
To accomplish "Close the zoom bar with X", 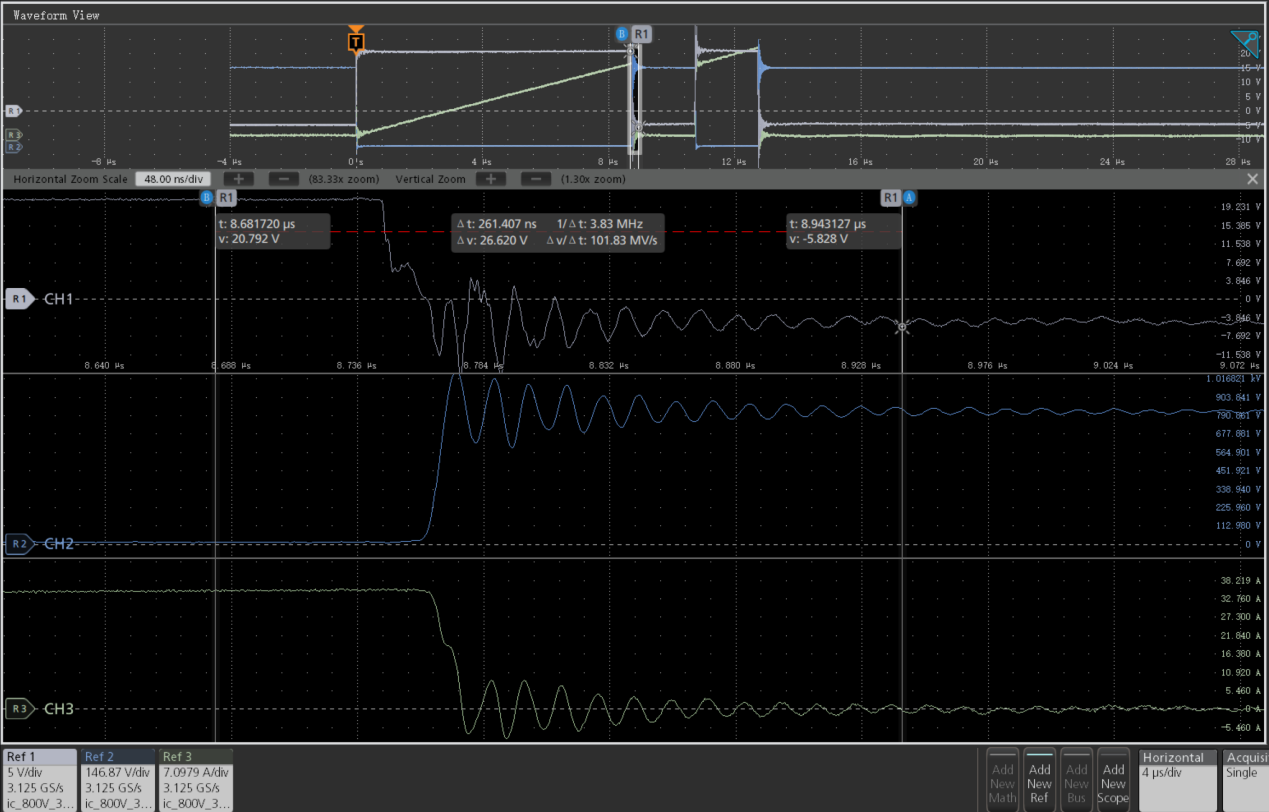I will tap(1252, 179).
